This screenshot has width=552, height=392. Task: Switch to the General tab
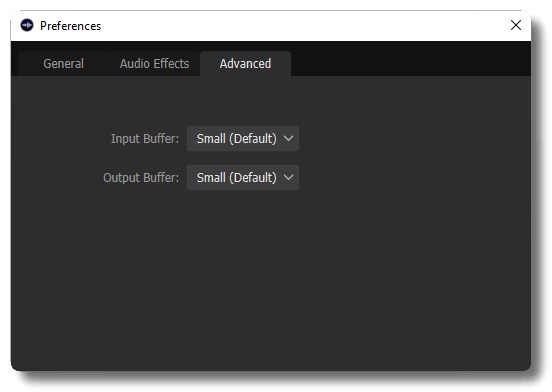coord(63,64)
